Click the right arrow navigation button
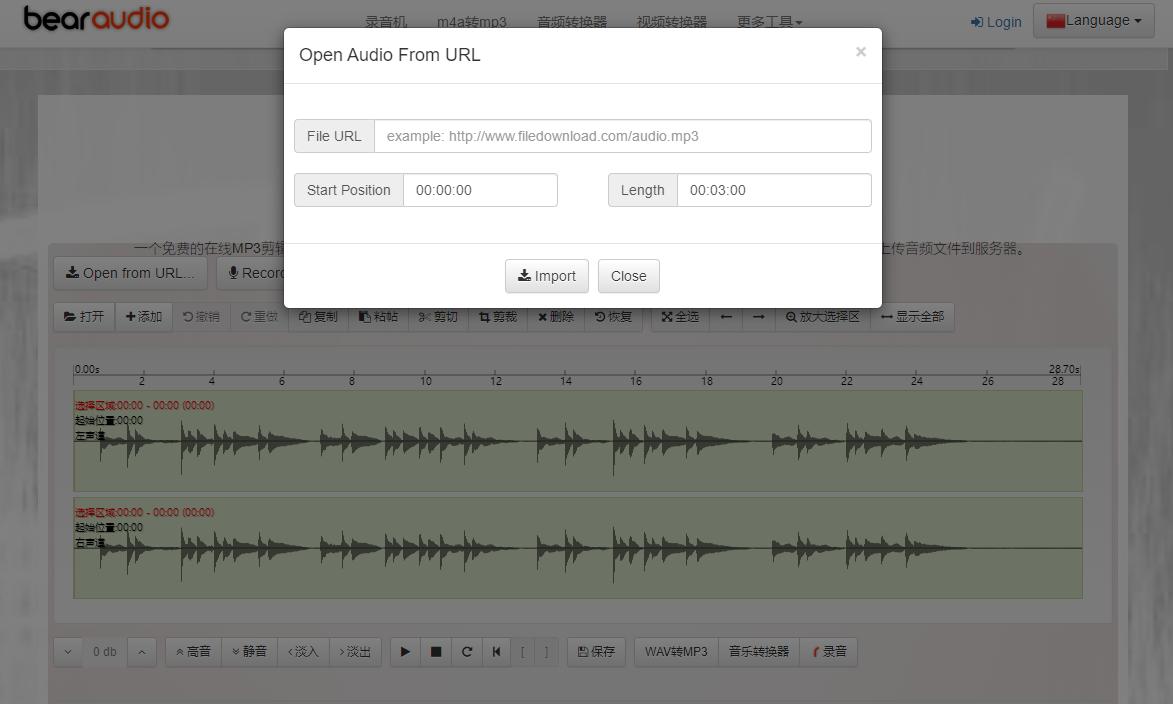The image size is (1173, 704). [758, 317]
